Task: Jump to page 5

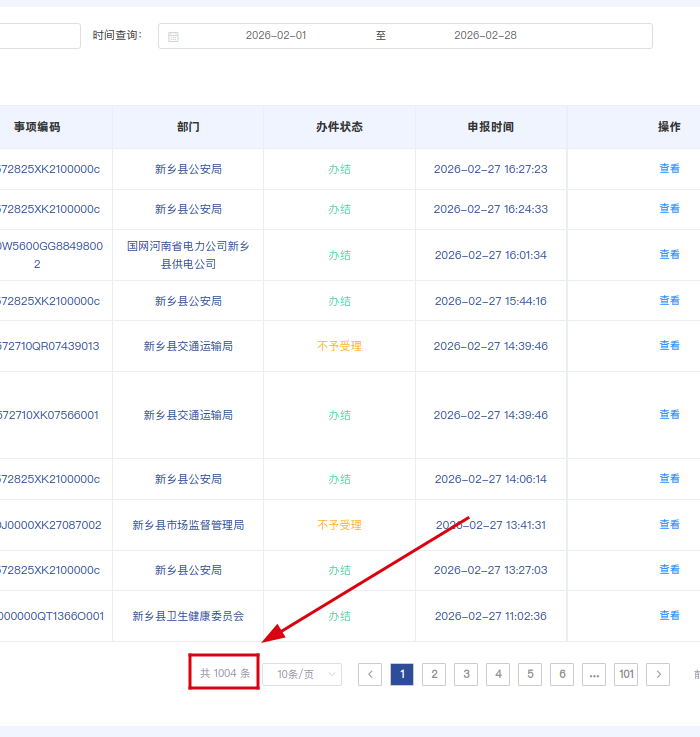Action: pyautogui.click(x=530, y=674)
